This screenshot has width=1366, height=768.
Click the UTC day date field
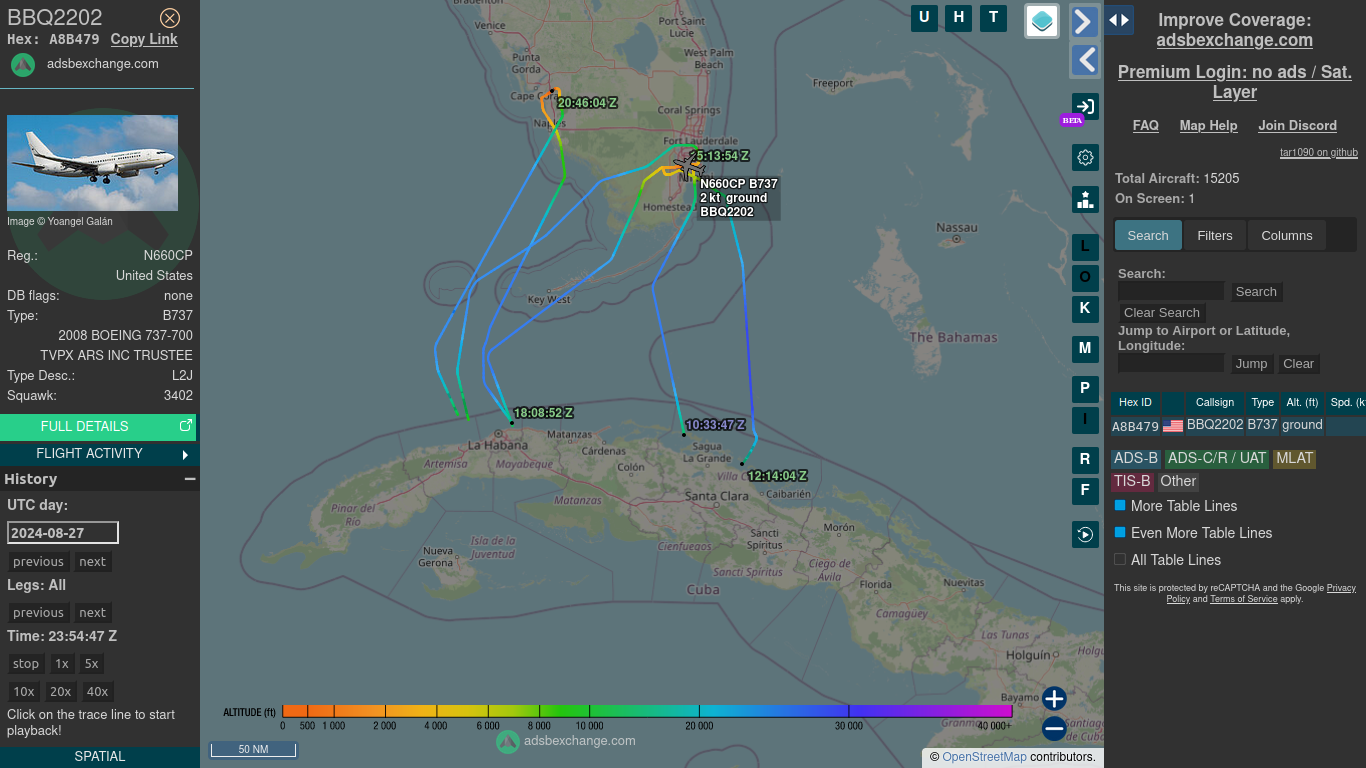pyautogui.click(x=63, y=533)
